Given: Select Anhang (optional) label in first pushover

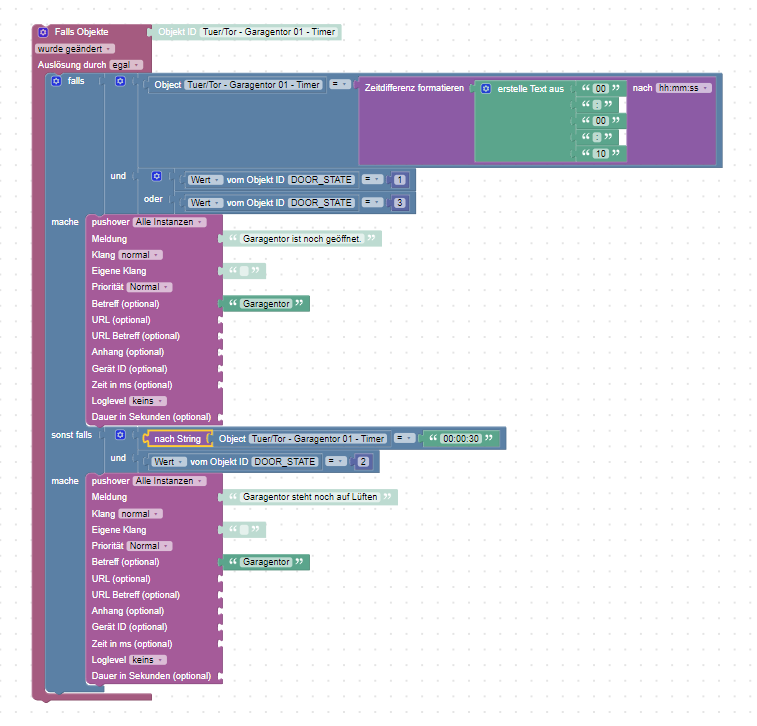Looking at the screenshot, I should [x=128, y=352].
